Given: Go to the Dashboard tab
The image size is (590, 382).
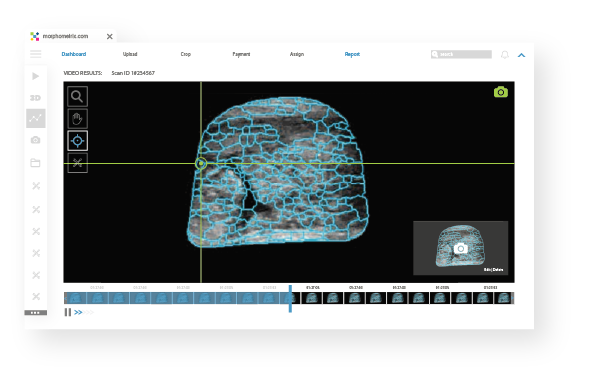Looking at the screenshot, I should point(74,54).
